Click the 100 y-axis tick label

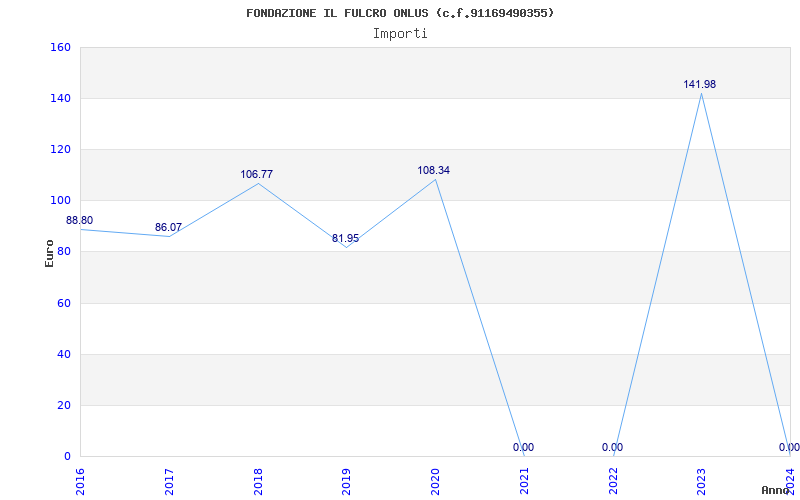(x=60, y=201)
